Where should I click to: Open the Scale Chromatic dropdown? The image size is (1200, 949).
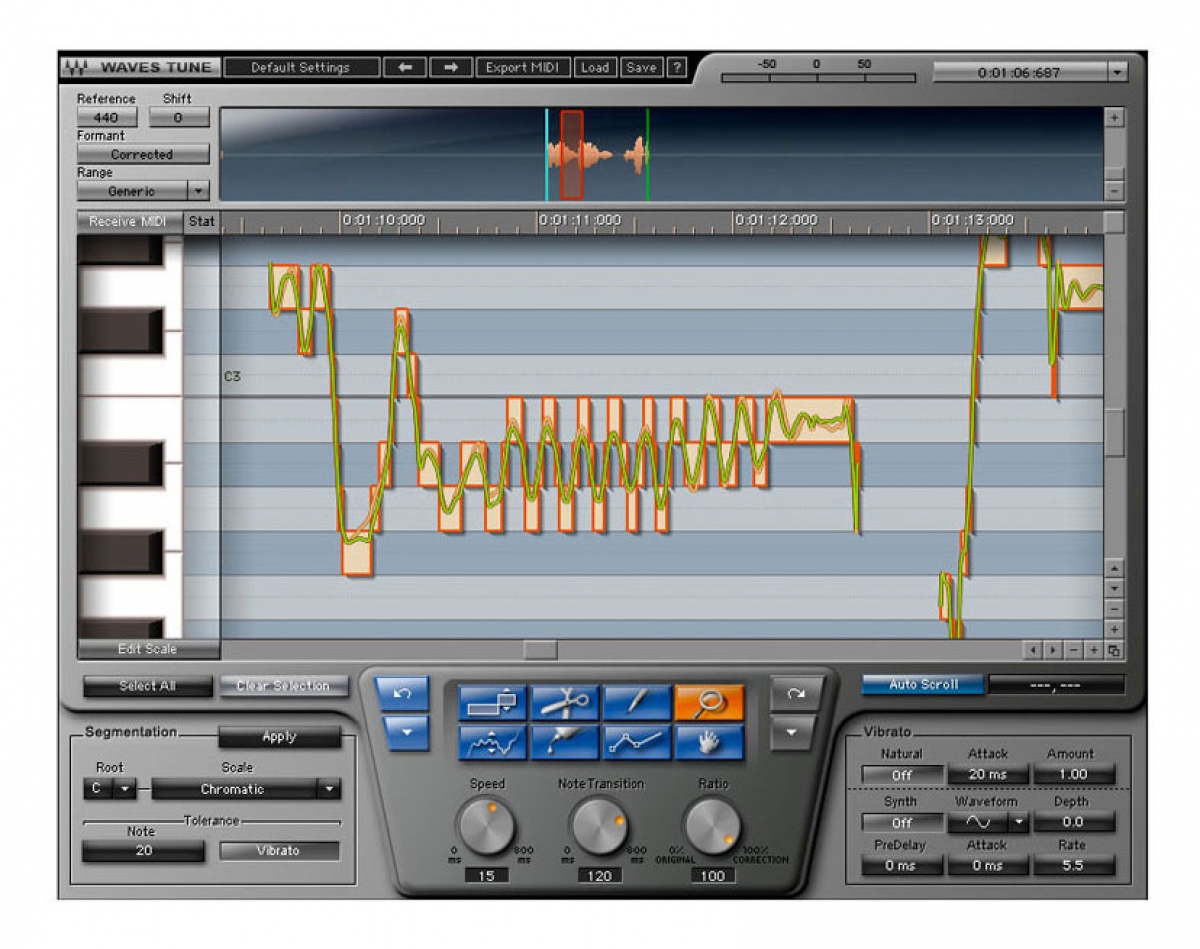(x=246, y=789)
